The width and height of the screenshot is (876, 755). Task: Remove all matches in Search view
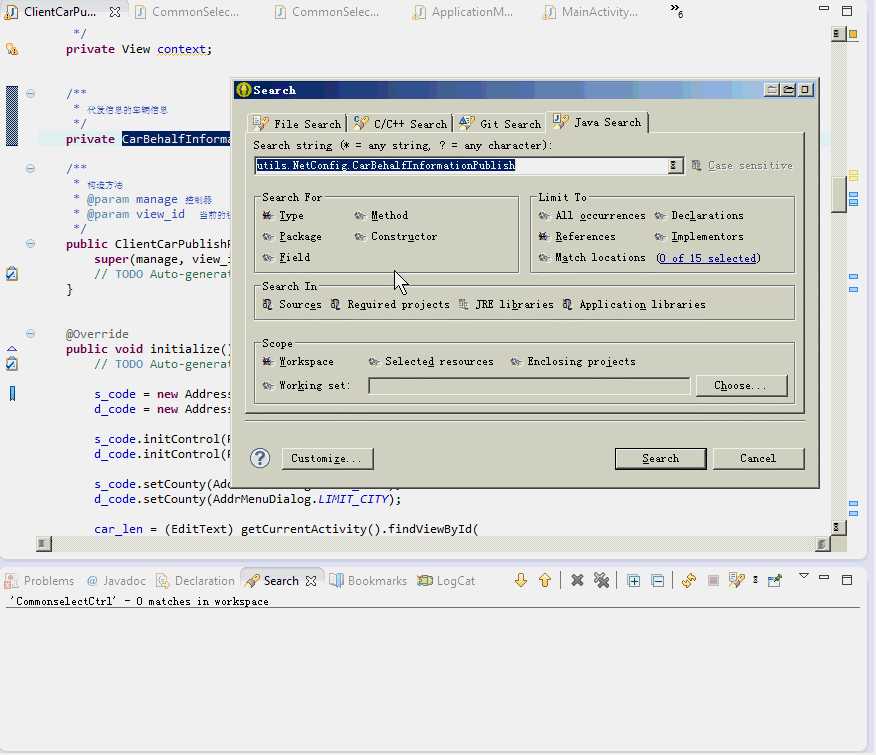click(x=601, y=580)
